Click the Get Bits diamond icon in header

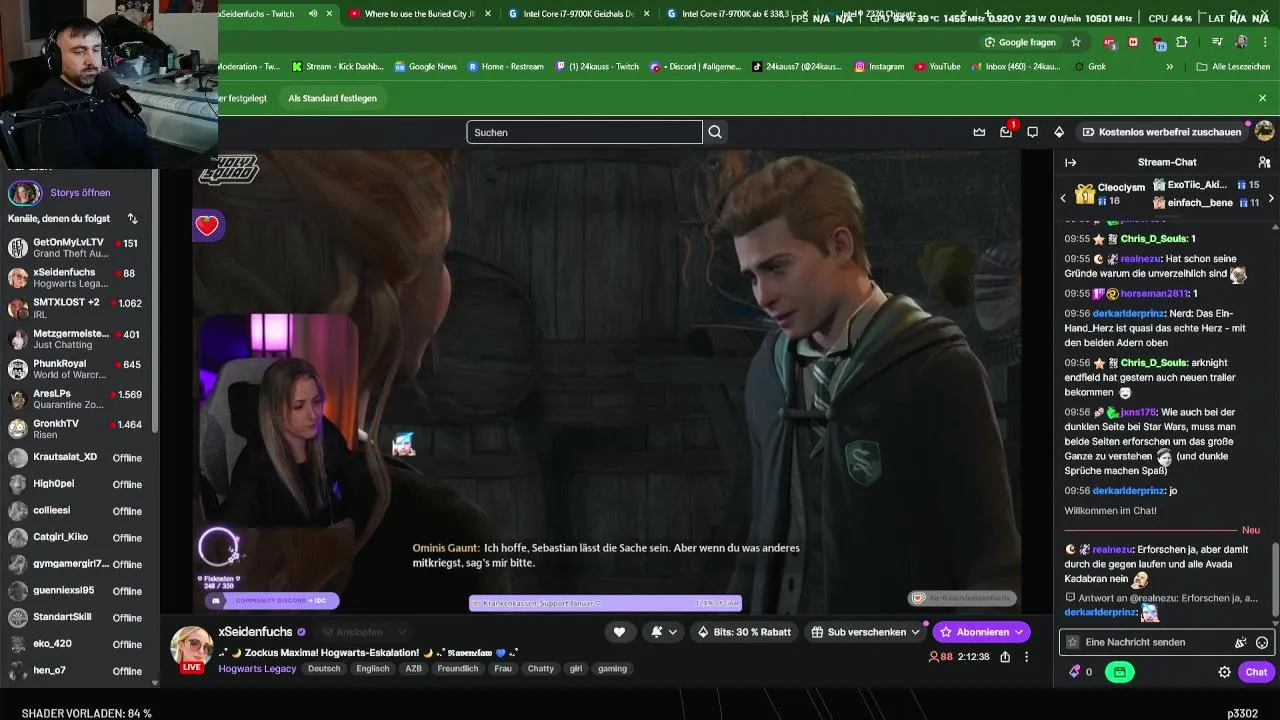click(x=1059, y=132)
